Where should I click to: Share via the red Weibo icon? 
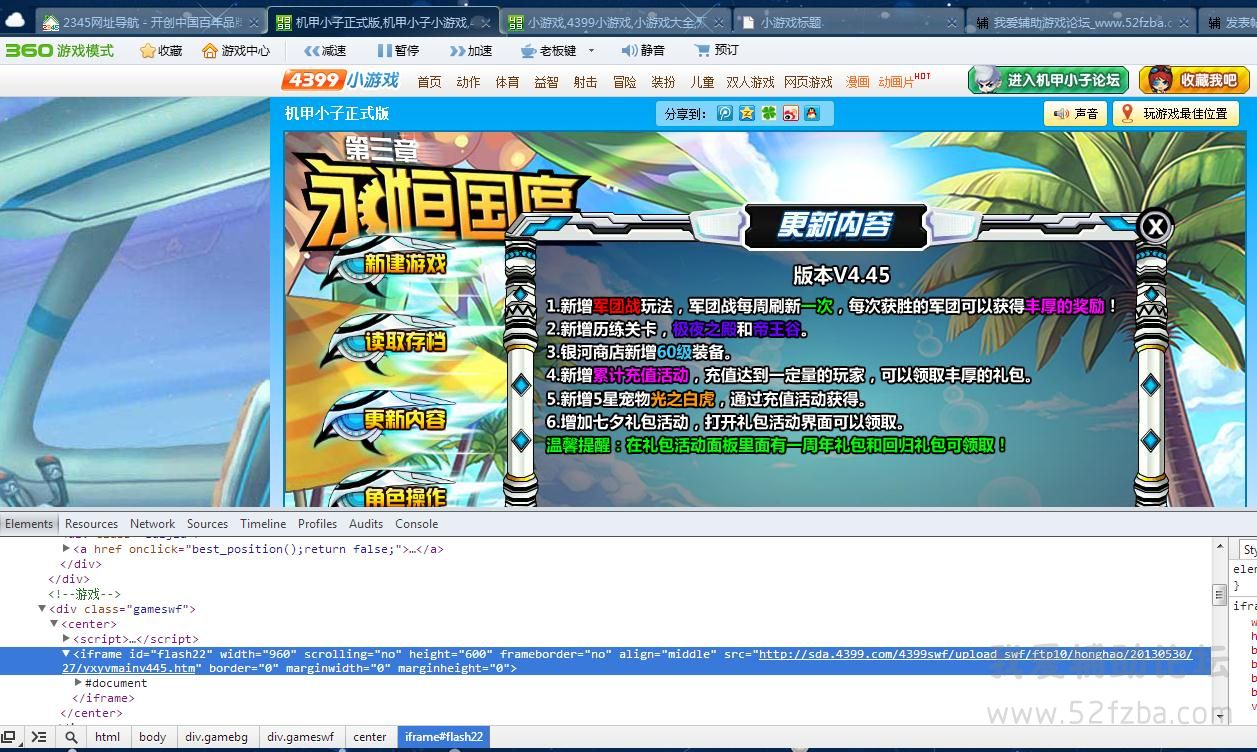coord(791,114)
